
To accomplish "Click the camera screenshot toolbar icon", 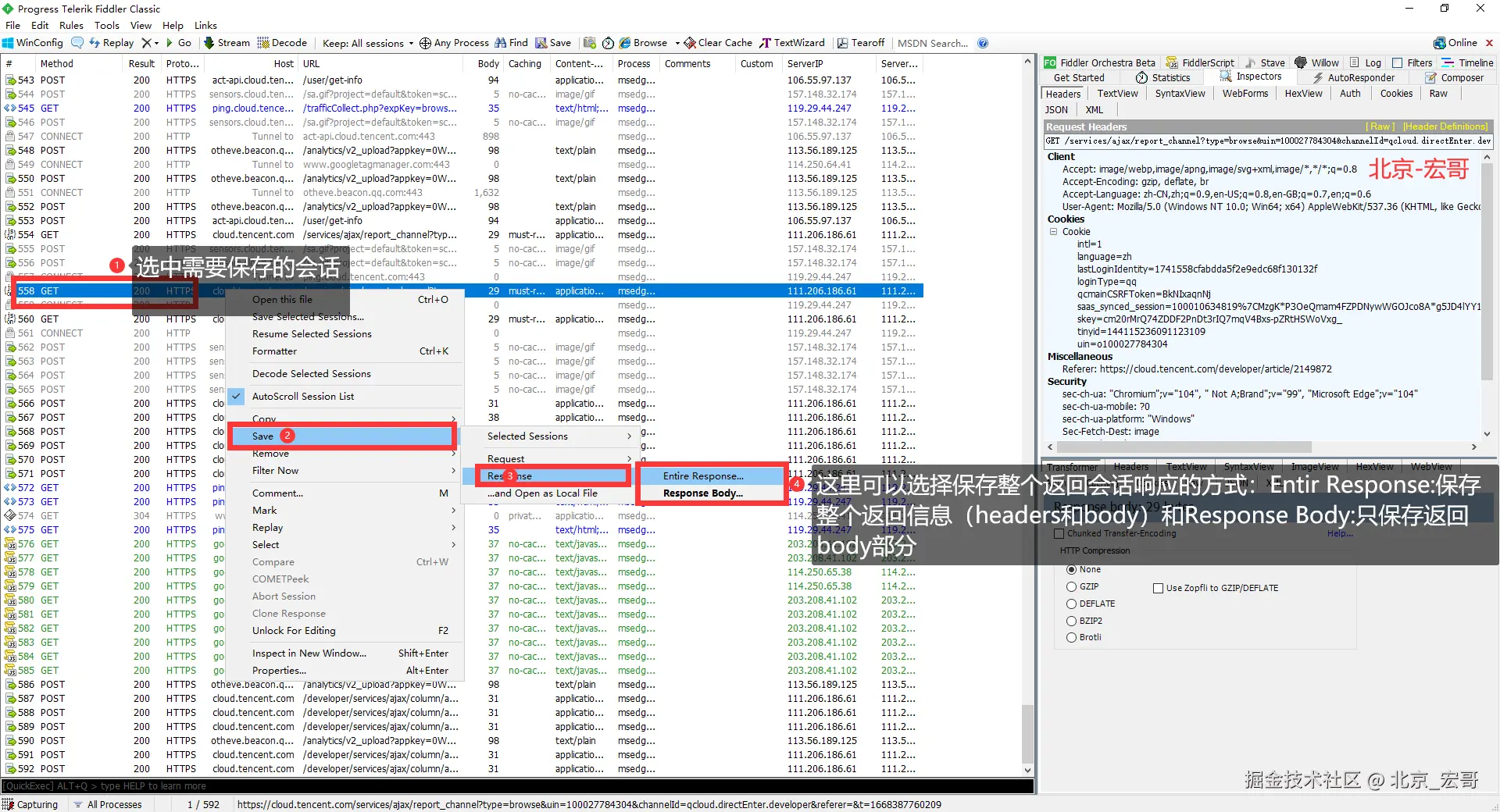I will pyautogui.click(x=590, y=43).
